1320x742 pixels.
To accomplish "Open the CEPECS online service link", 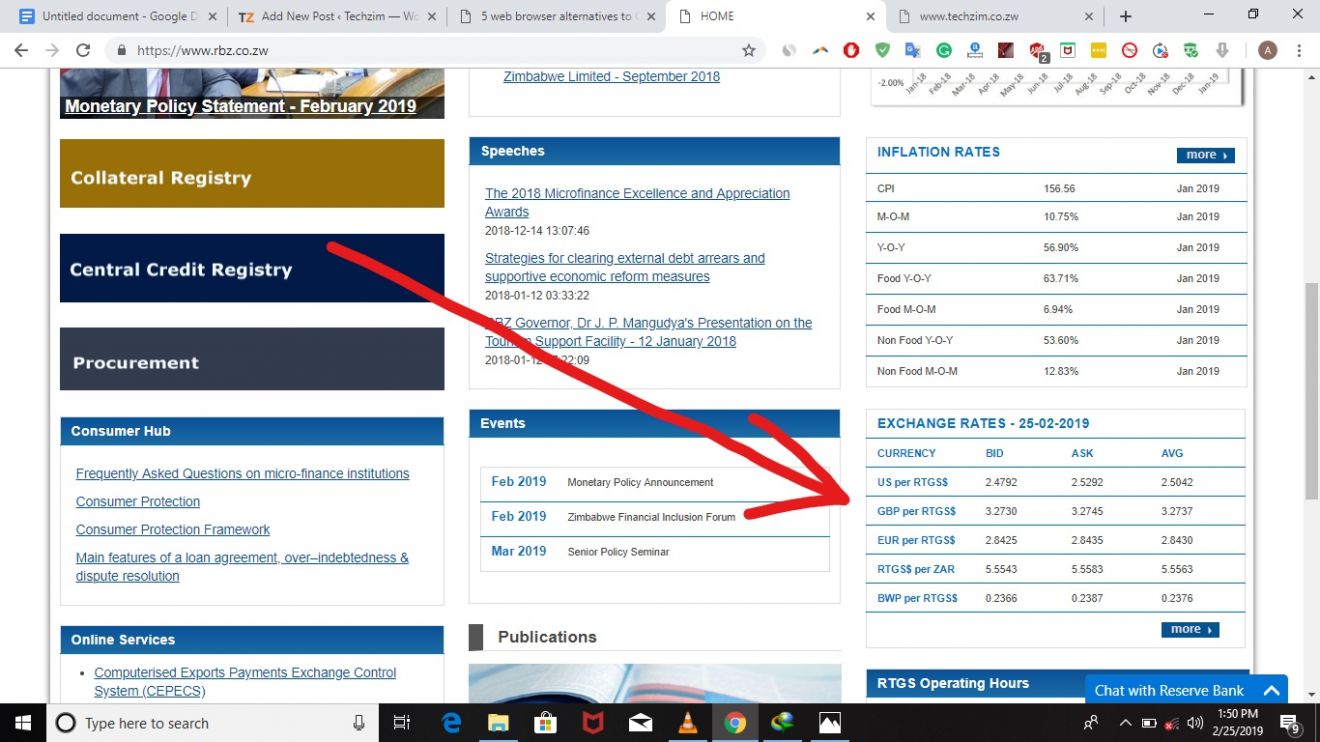I will (x=245, y=682).
